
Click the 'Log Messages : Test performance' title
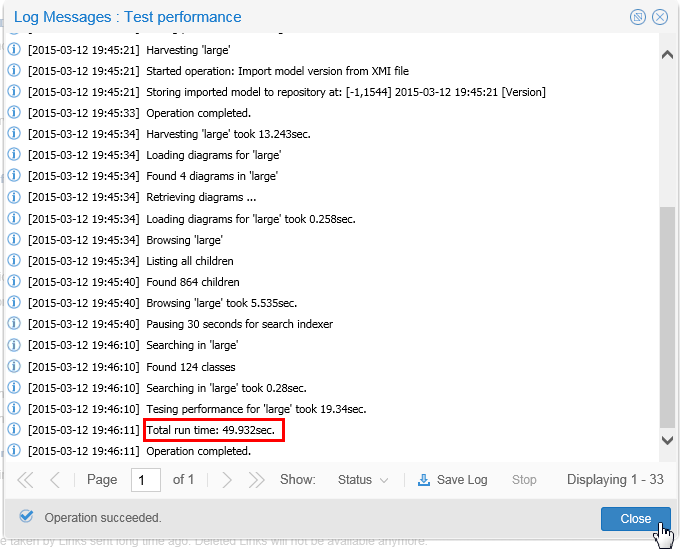coord(127,17)
